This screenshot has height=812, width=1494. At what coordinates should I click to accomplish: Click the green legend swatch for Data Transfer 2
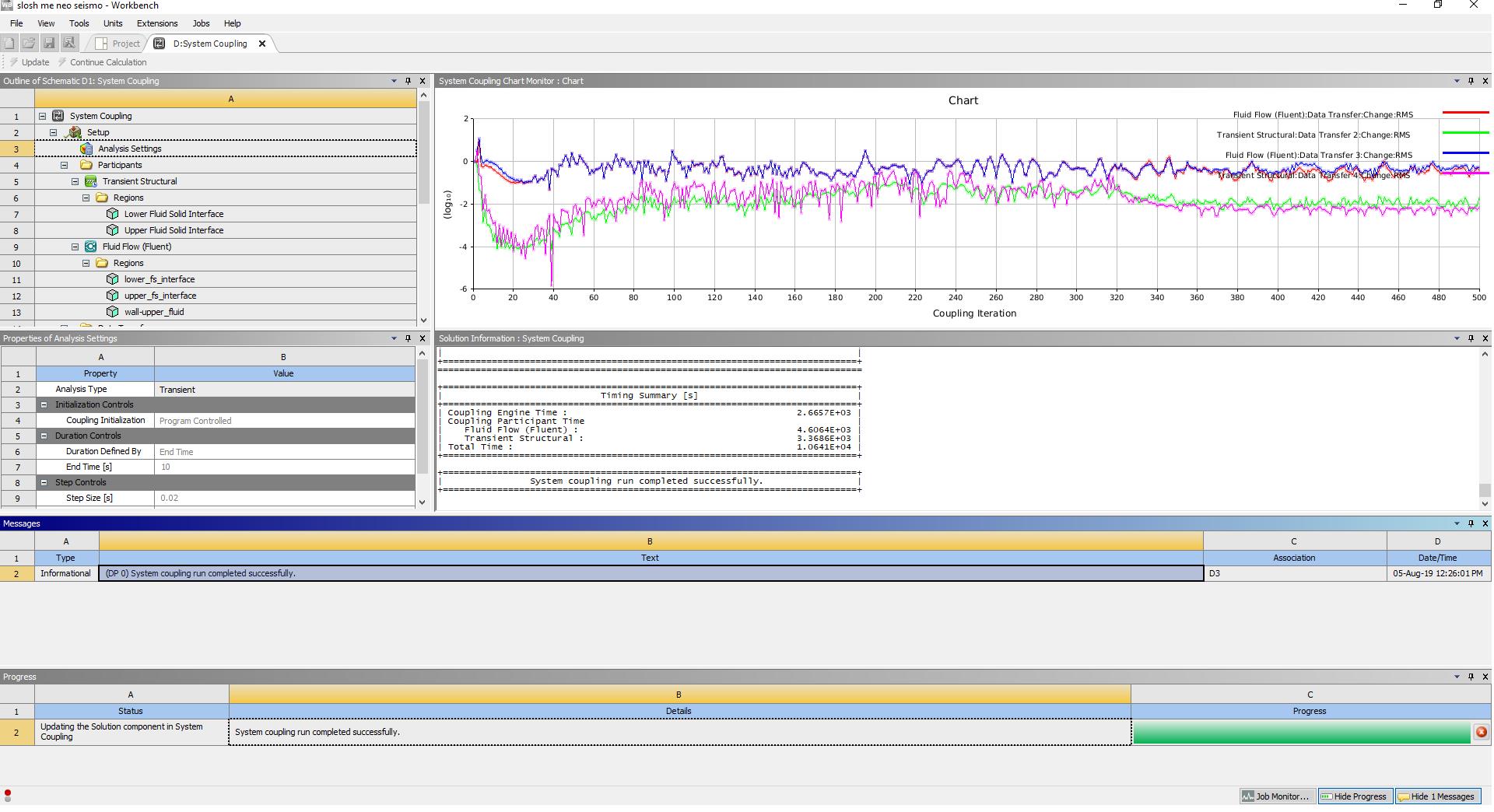click(x=1465, y=134)
